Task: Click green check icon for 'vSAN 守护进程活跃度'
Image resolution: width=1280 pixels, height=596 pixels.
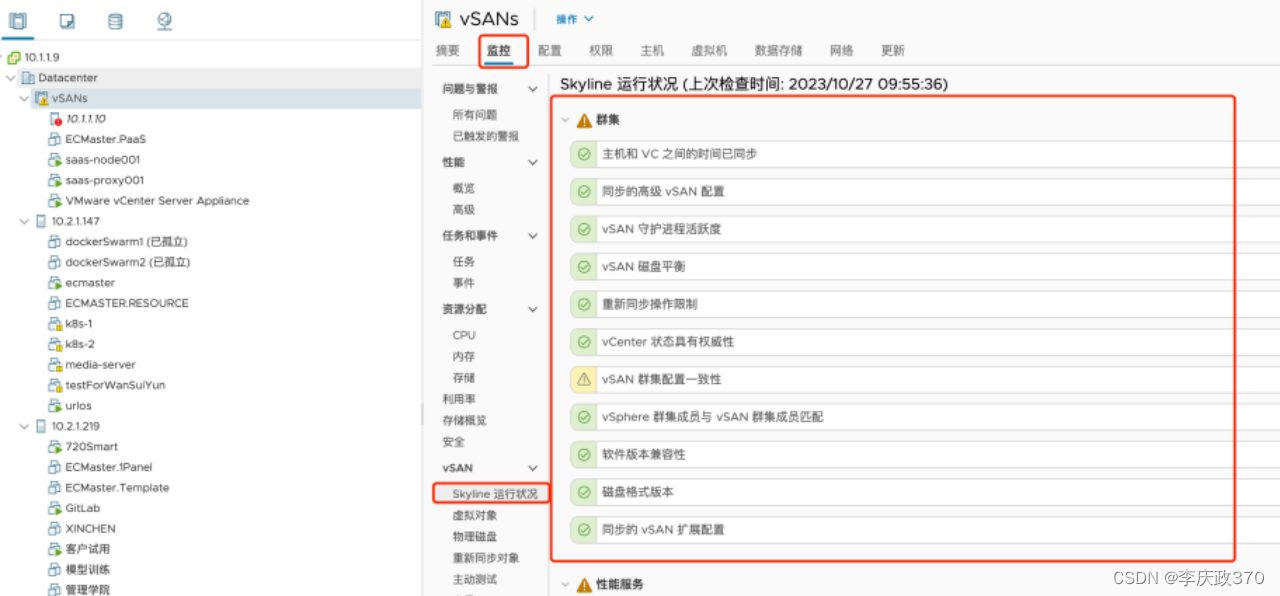Action: pos(583,229)
